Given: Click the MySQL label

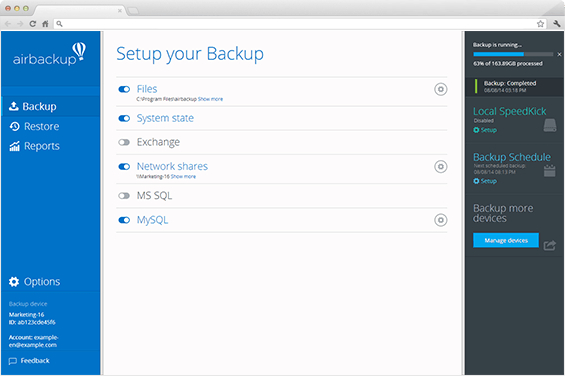Looking at the screenshot, I should 152,220.
